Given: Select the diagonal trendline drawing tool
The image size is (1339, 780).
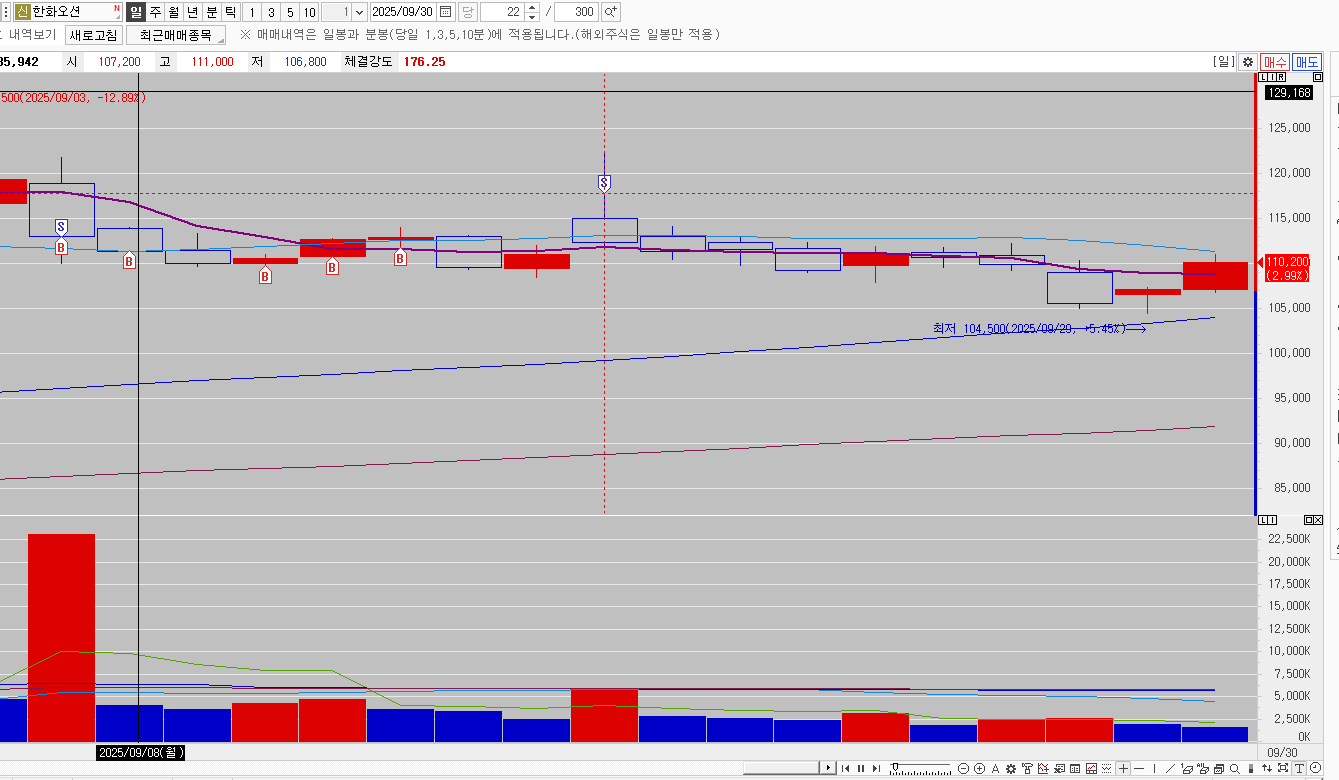Looking at the screenshot, I should click(x=1171, y=768).
